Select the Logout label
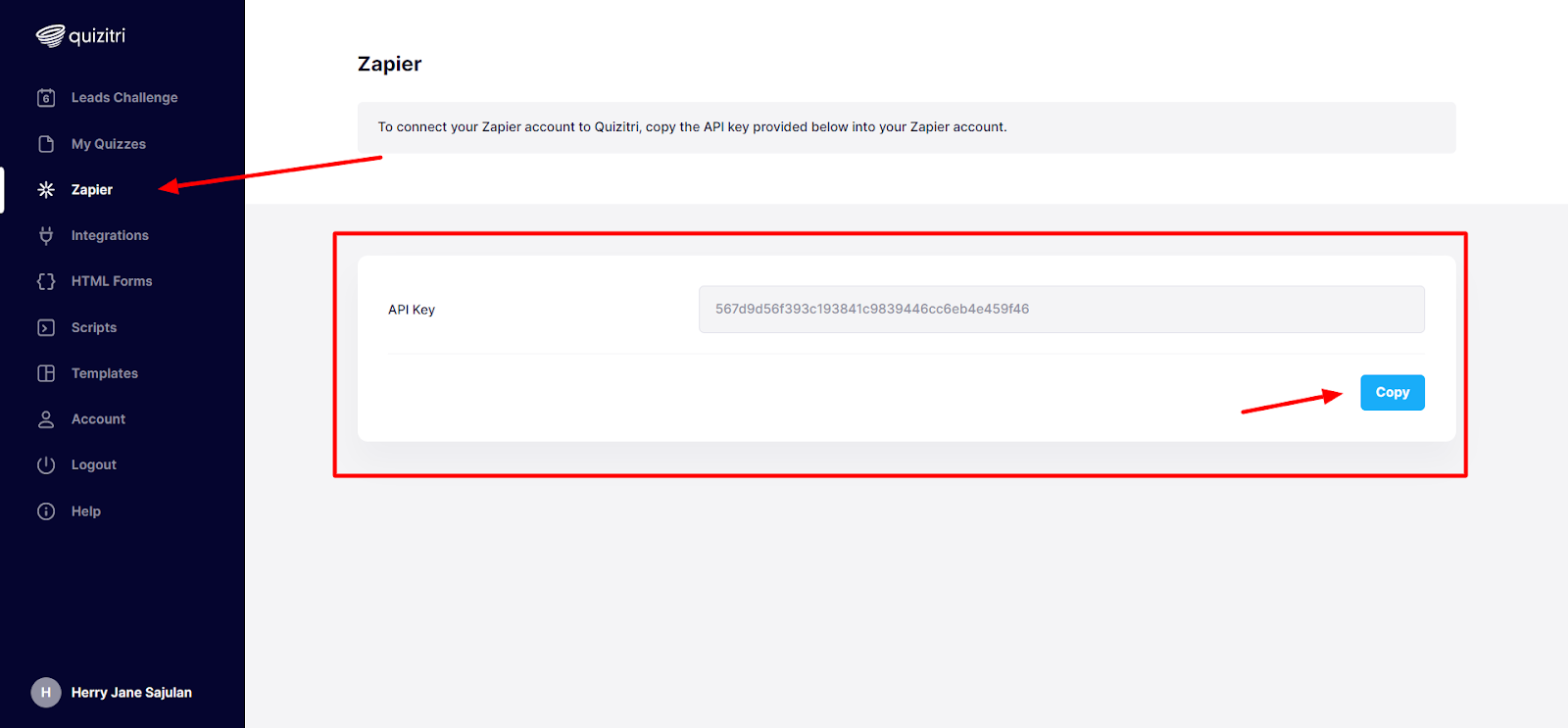 coord(94,465)
